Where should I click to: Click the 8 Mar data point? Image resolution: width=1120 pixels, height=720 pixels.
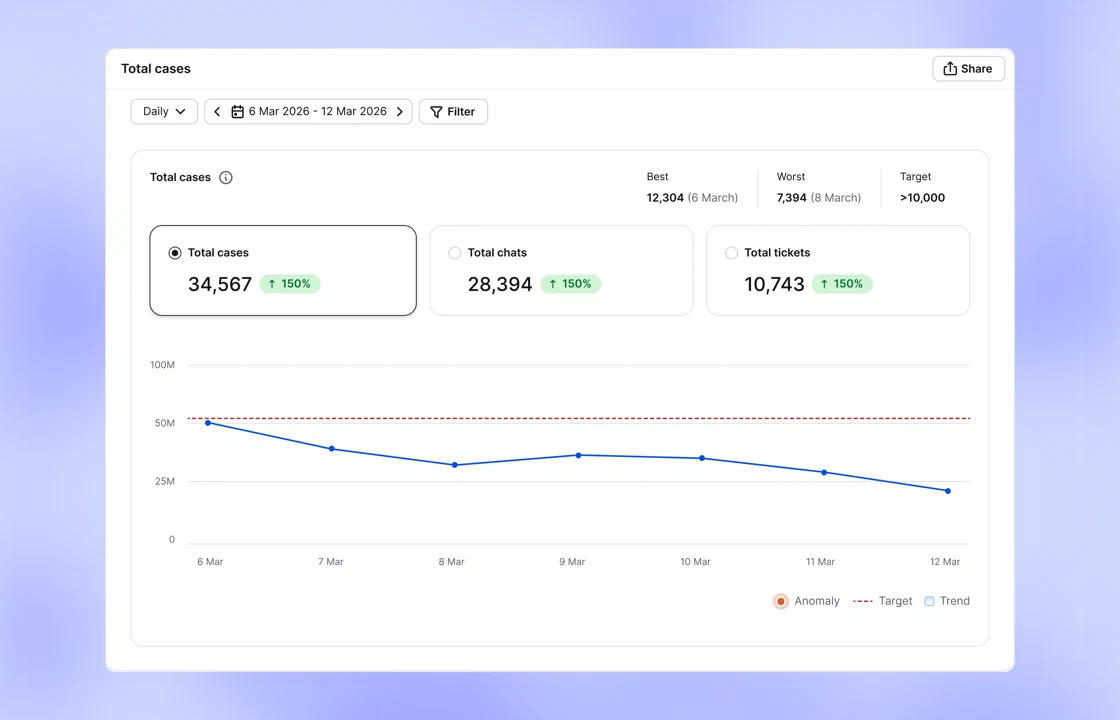[455, 465]
